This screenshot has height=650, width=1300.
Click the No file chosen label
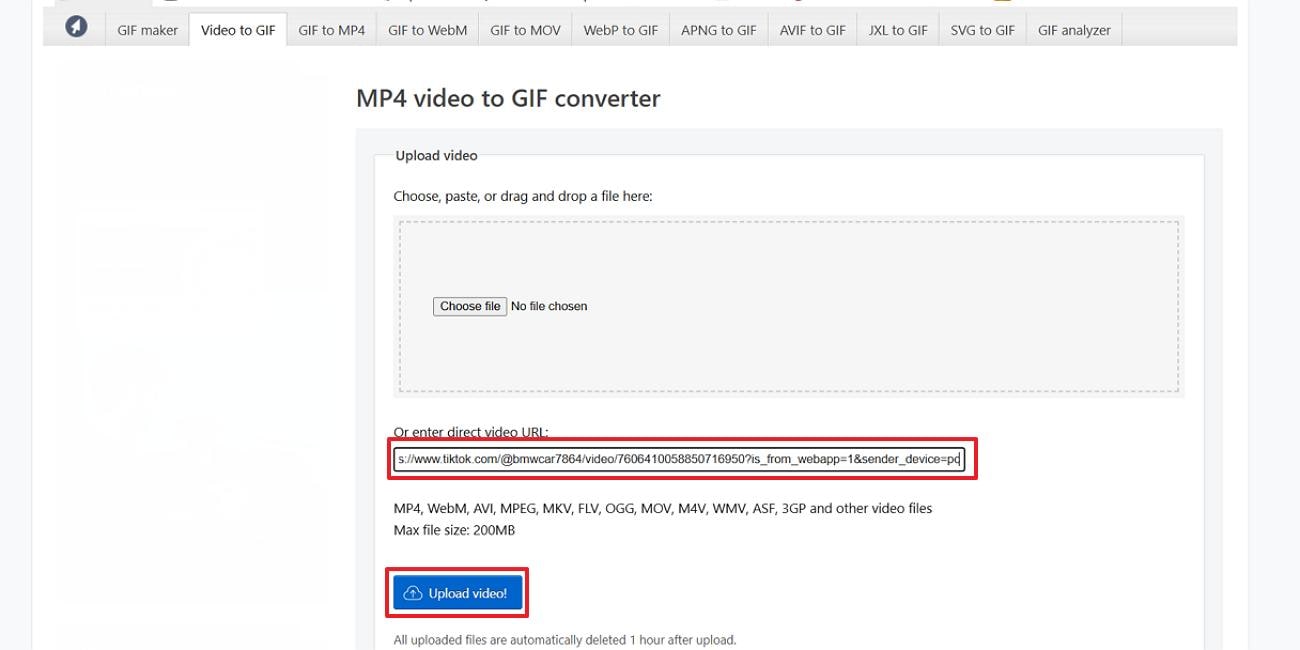tap(549, 306)
